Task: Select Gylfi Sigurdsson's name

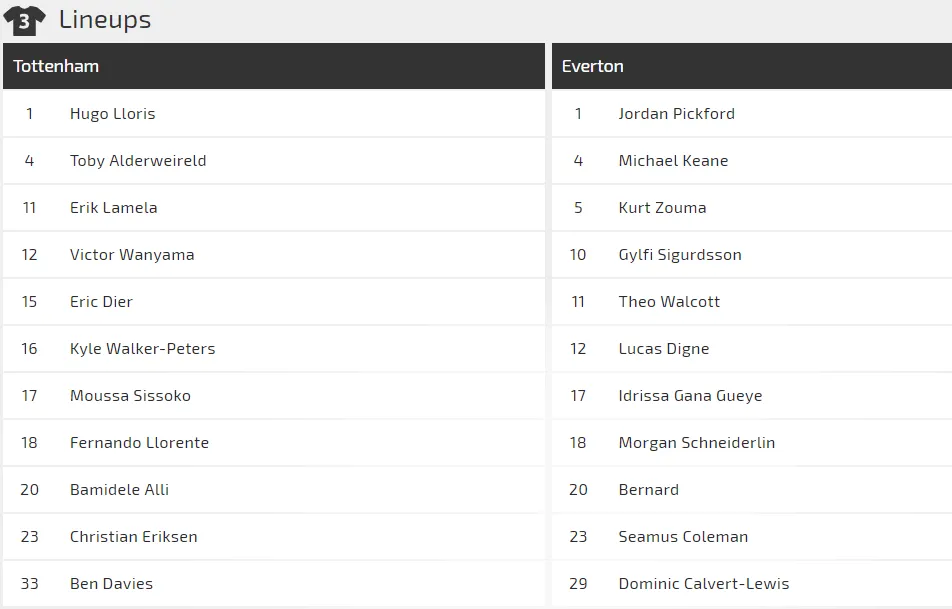Action: (x=680, y=255)
